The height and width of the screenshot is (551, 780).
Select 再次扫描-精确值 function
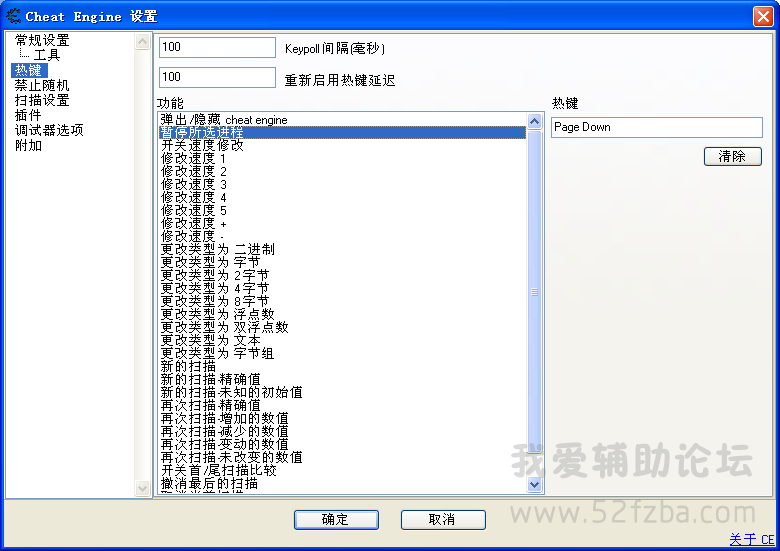[342, 405]
